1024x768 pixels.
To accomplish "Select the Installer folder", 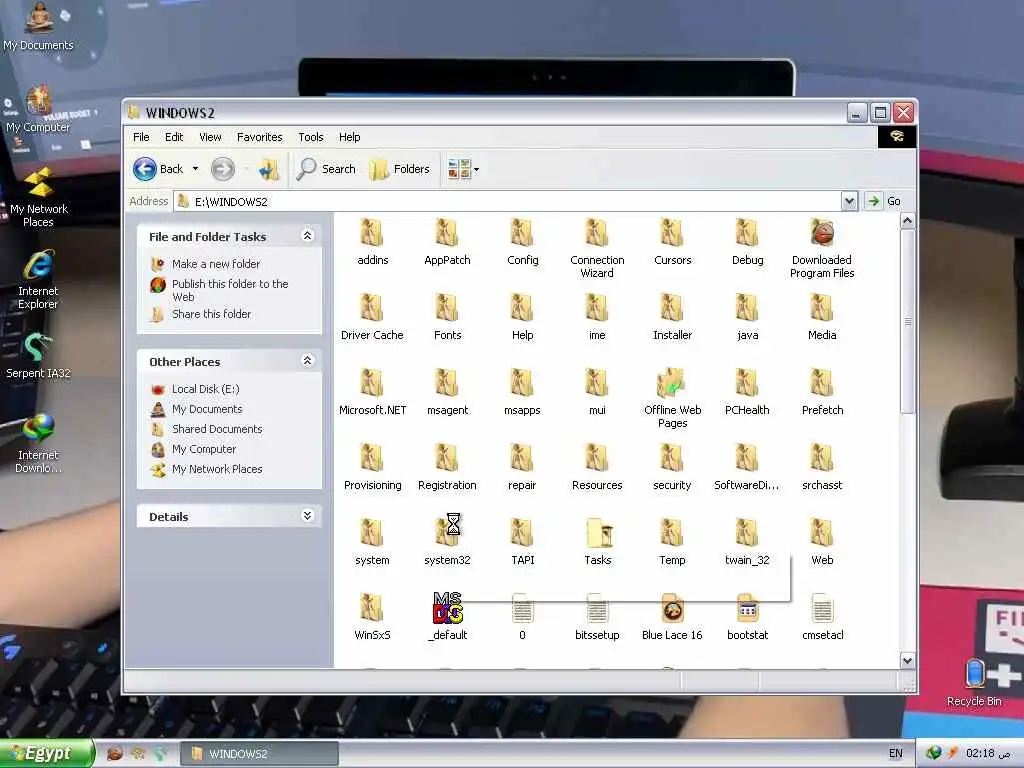I will [672, 317].
